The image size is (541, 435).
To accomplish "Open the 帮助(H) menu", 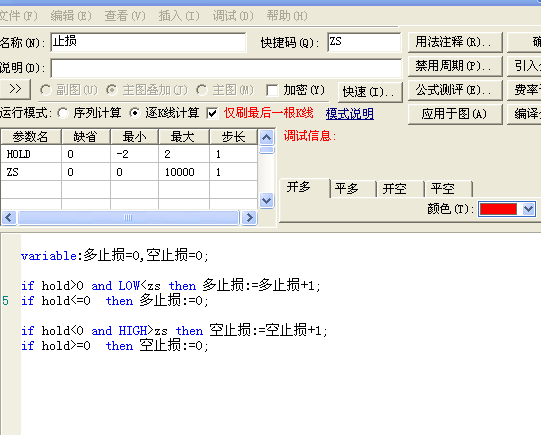I will coord(287,16).
